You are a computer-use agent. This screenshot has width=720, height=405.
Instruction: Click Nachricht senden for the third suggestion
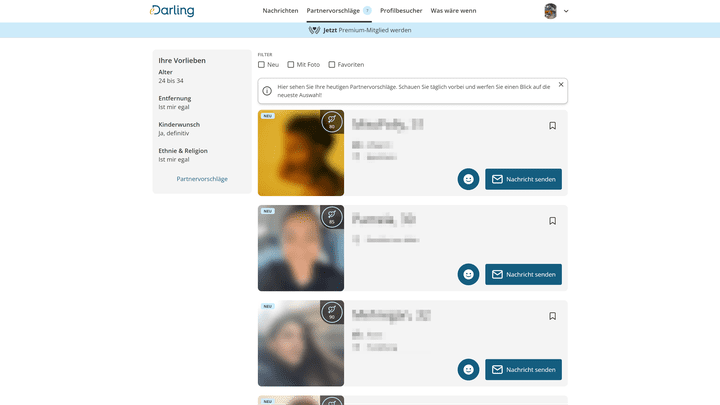pos(523,370)
